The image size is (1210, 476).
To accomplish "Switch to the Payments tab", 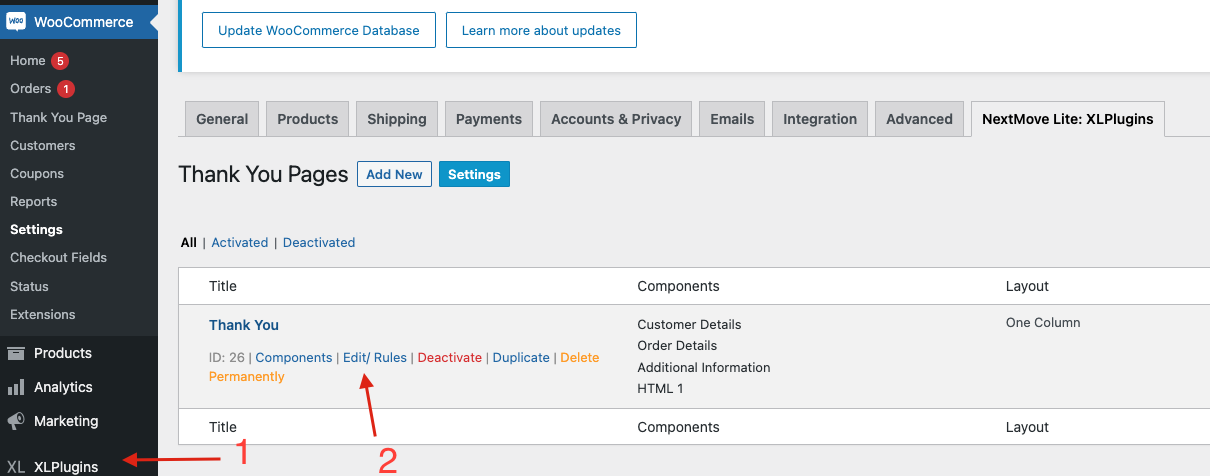I will (488, 119).
